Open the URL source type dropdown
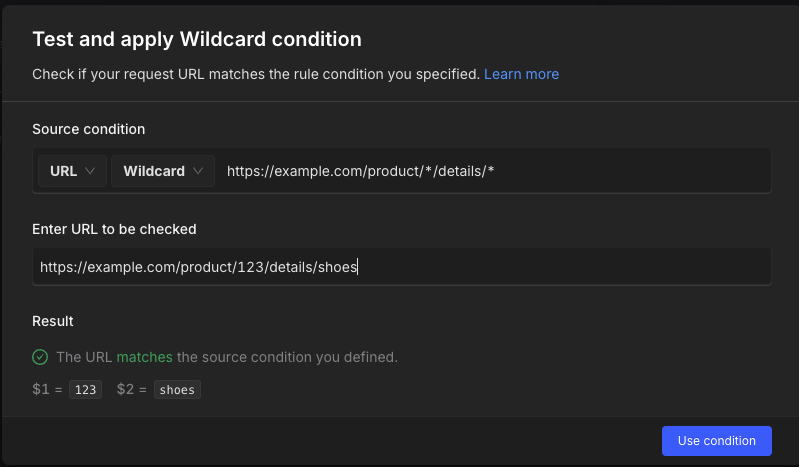Screen dimensions: 799x467 tap(72, 171)
